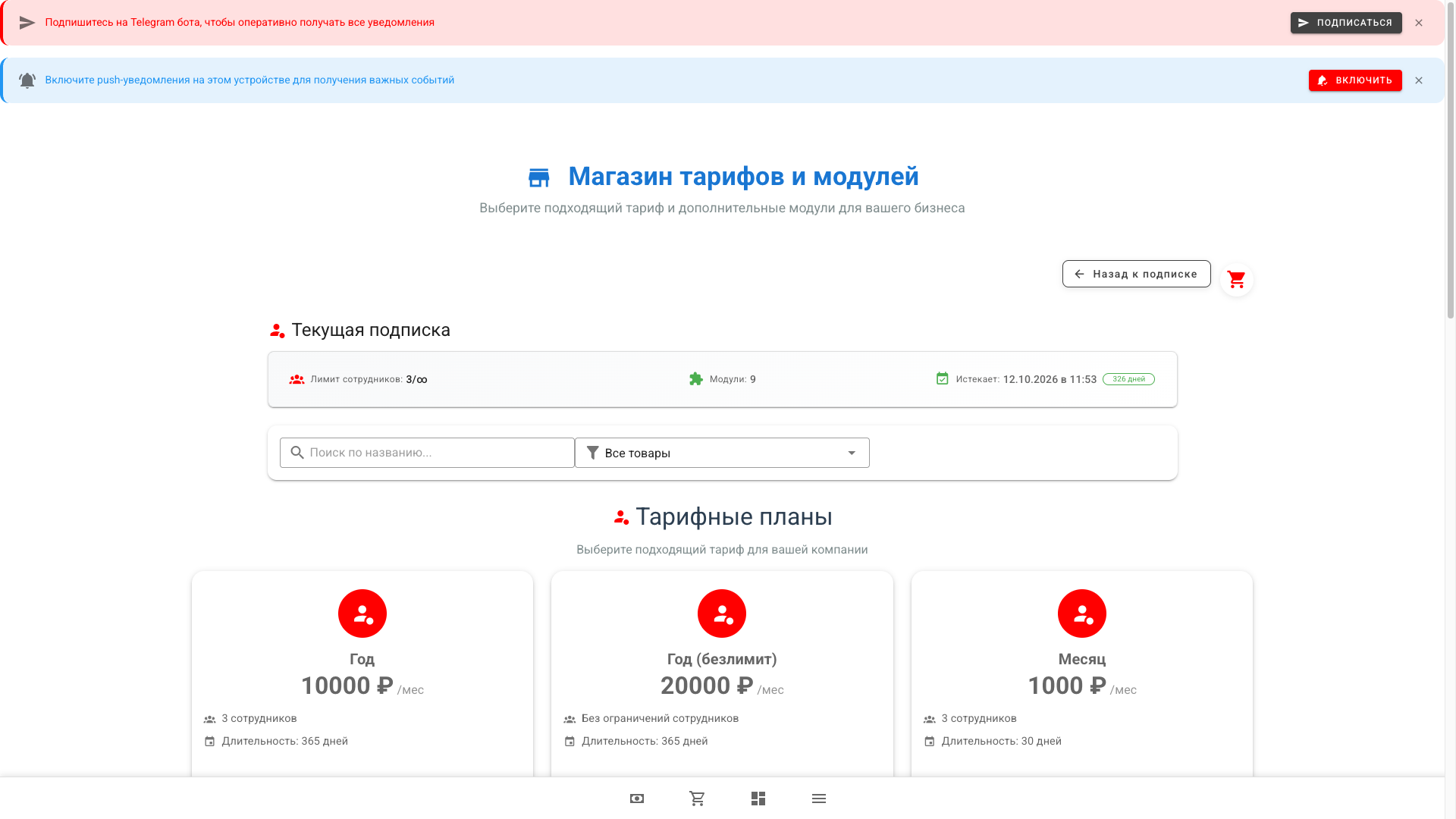The height and width of the screenshot is (819, 1456).
Task: Click the filter funnel icon next to Все товары
Action: (x=593, y=452)
